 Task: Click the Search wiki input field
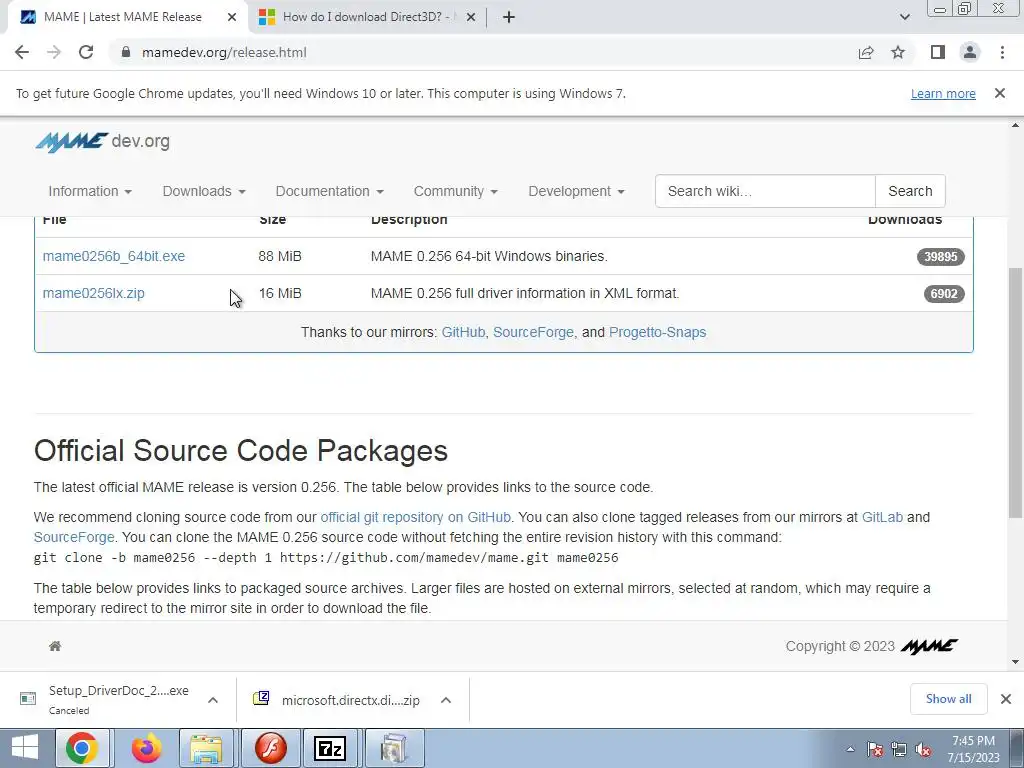coord(765,191)
